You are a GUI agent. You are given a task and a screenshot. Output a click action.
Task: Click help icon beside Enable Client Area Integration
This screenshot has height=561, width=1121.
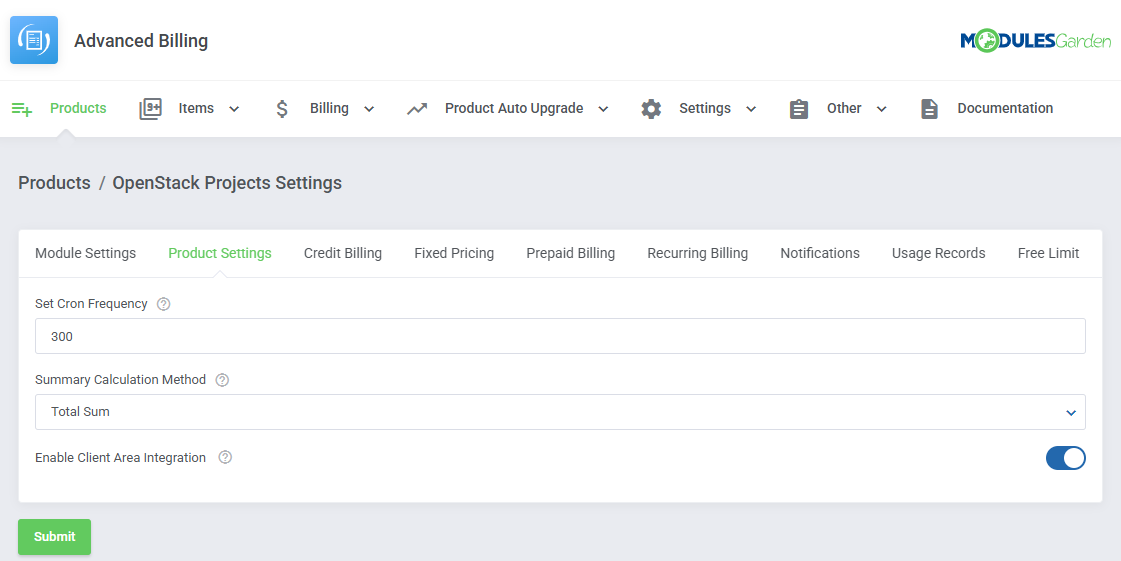[225, 458]
